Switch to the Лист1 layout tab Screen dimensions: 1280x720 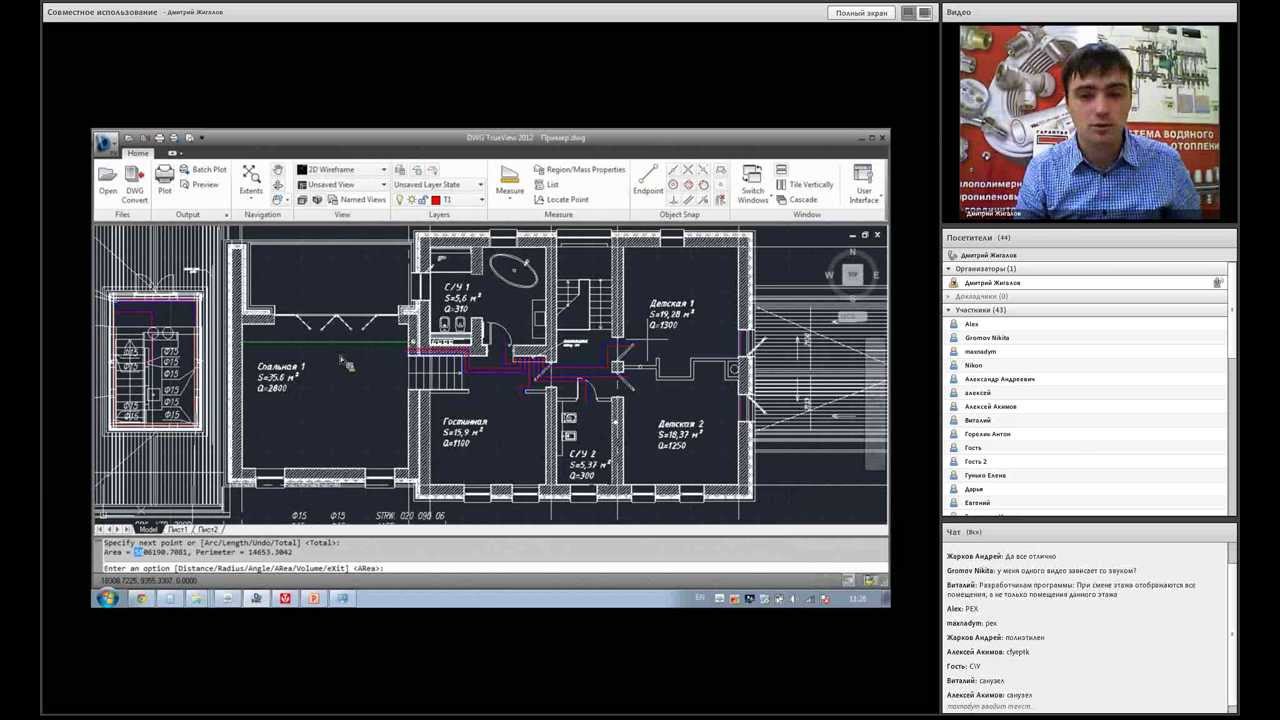tap(177, 529)
